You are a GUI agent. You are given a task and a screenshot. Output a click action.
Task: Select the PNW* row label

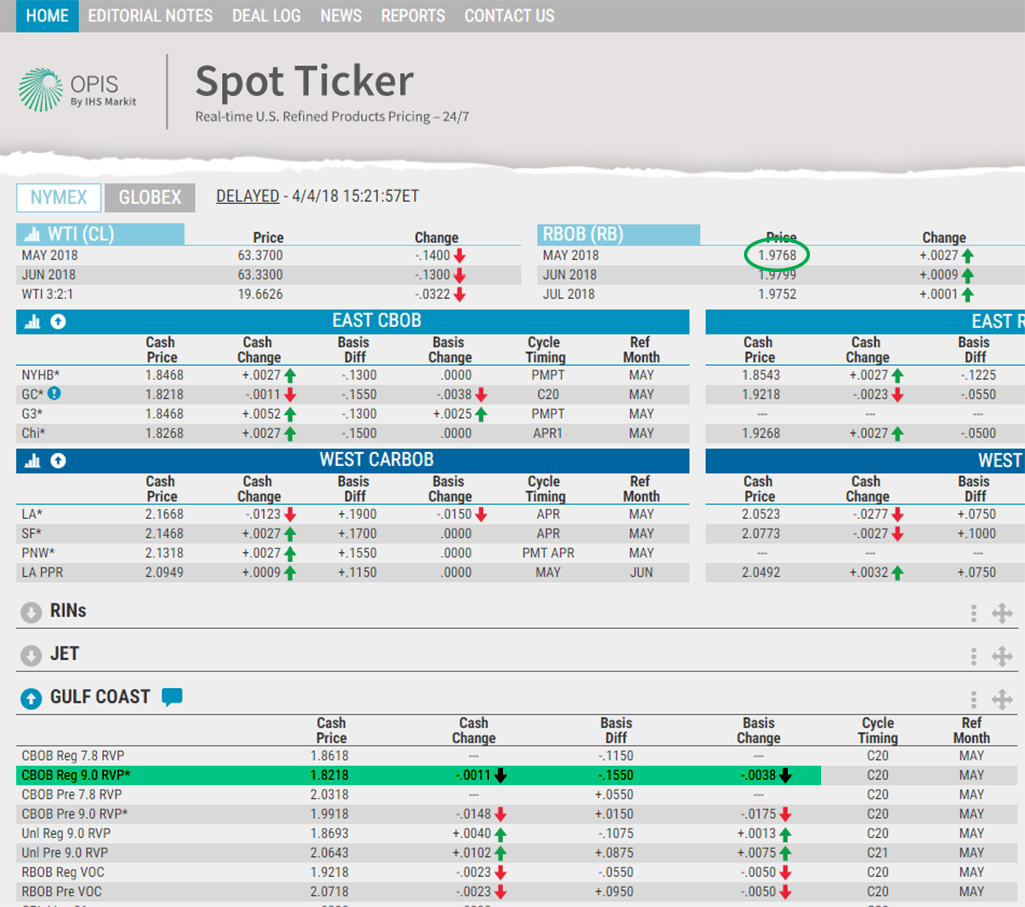[37, 553]
